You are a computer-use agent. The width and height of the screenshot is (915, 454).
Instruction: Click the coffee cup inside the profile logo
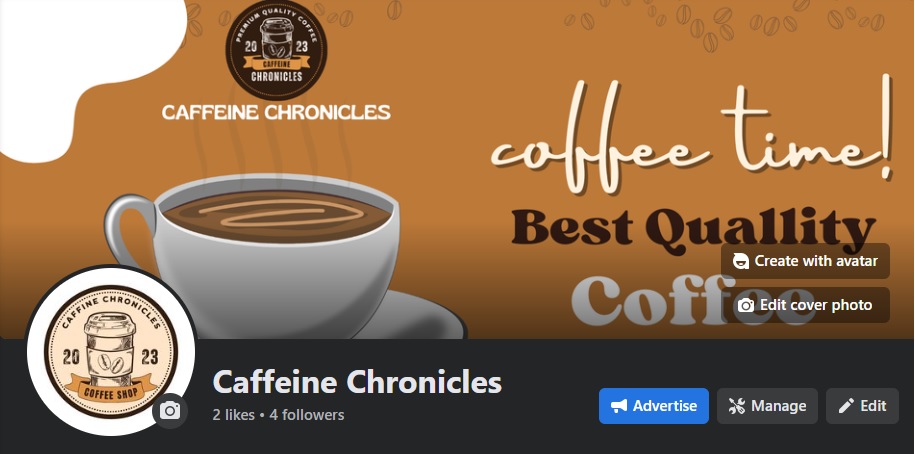(110, 349)
